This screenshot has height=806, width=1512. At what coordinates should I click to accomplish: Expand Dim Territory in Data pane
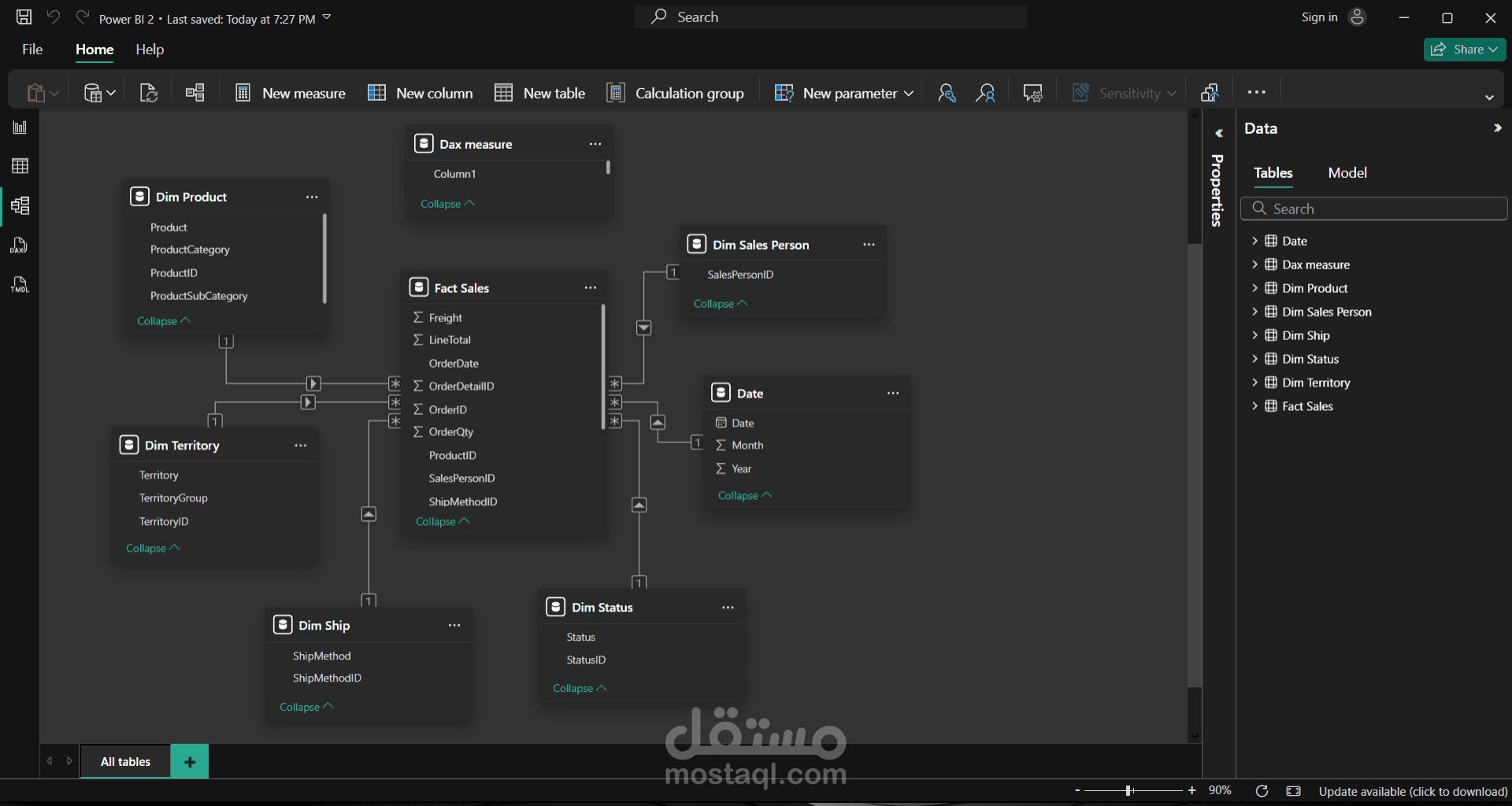1254,383
